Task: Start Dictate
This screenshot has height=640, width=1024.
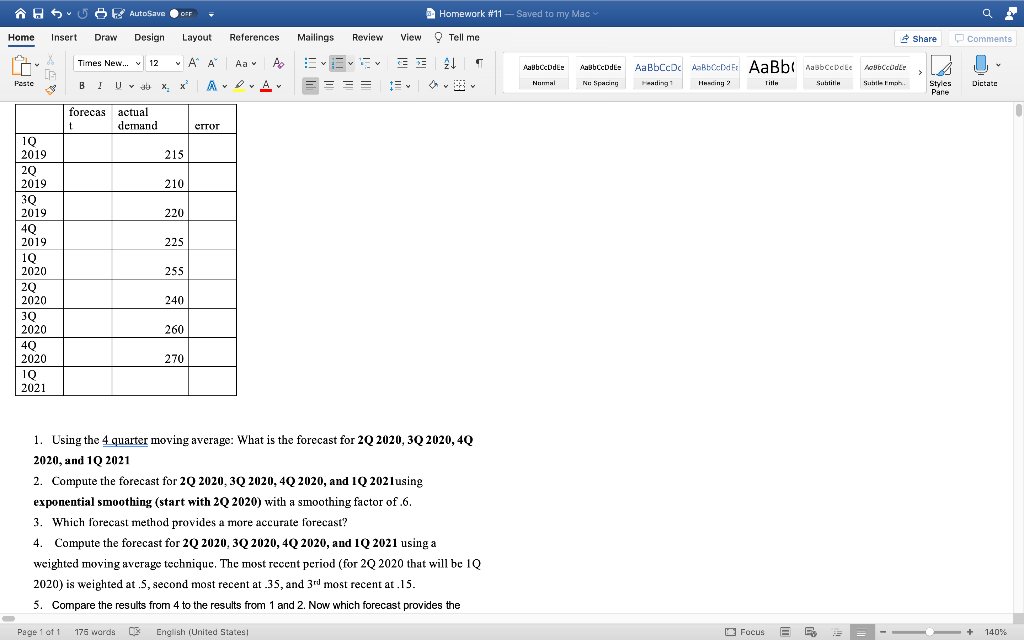Action: point(980,68)
